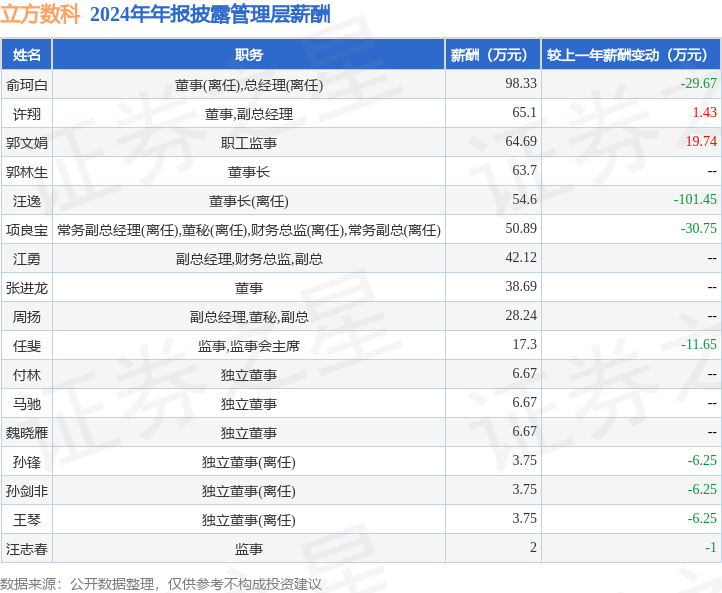This screenshot has height=593, width=722.
Task: Click the name cell 许翔
Action: (27, 114)
